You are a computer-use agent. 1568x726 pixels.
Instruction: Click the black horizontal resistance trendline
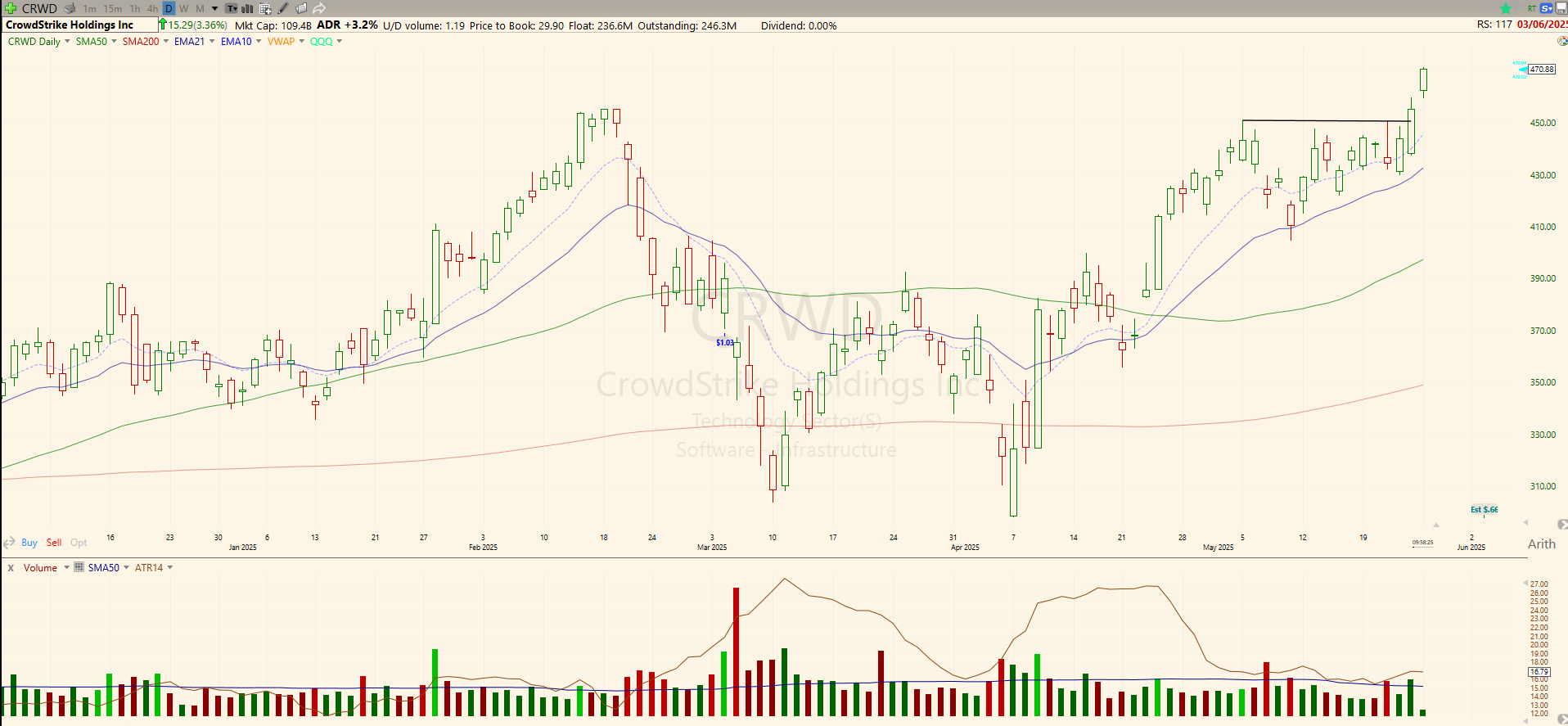click(x=1326, y=121)
